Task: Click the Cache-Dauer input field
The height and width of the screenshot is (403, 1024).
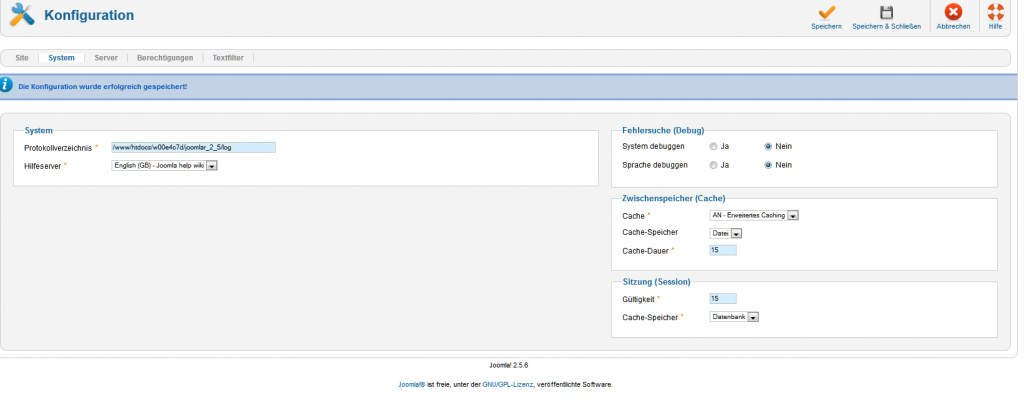Action: (722, 250)
